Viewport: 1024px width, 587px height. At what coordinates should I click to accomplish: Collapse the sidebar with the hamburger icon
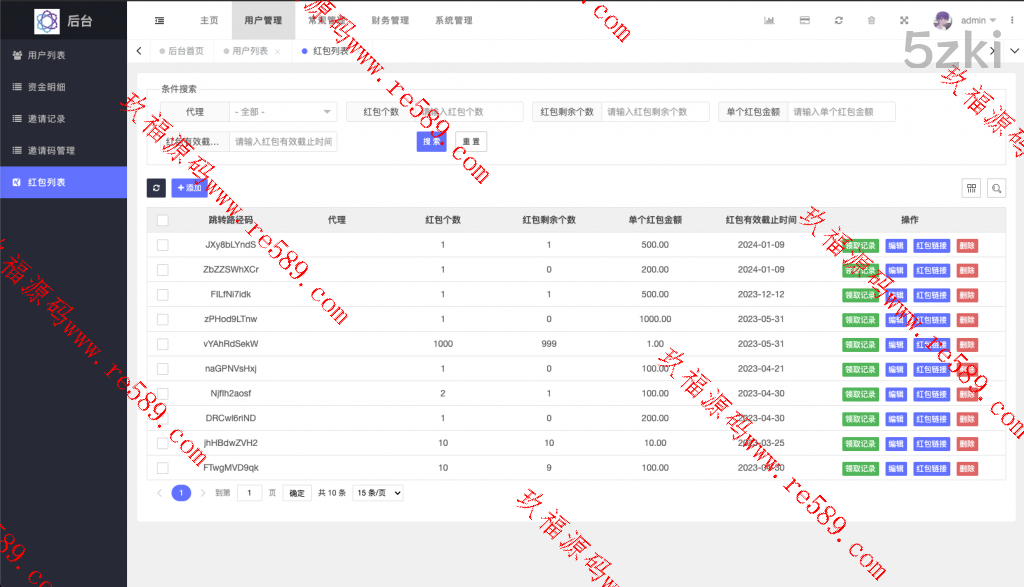[160, 20]
